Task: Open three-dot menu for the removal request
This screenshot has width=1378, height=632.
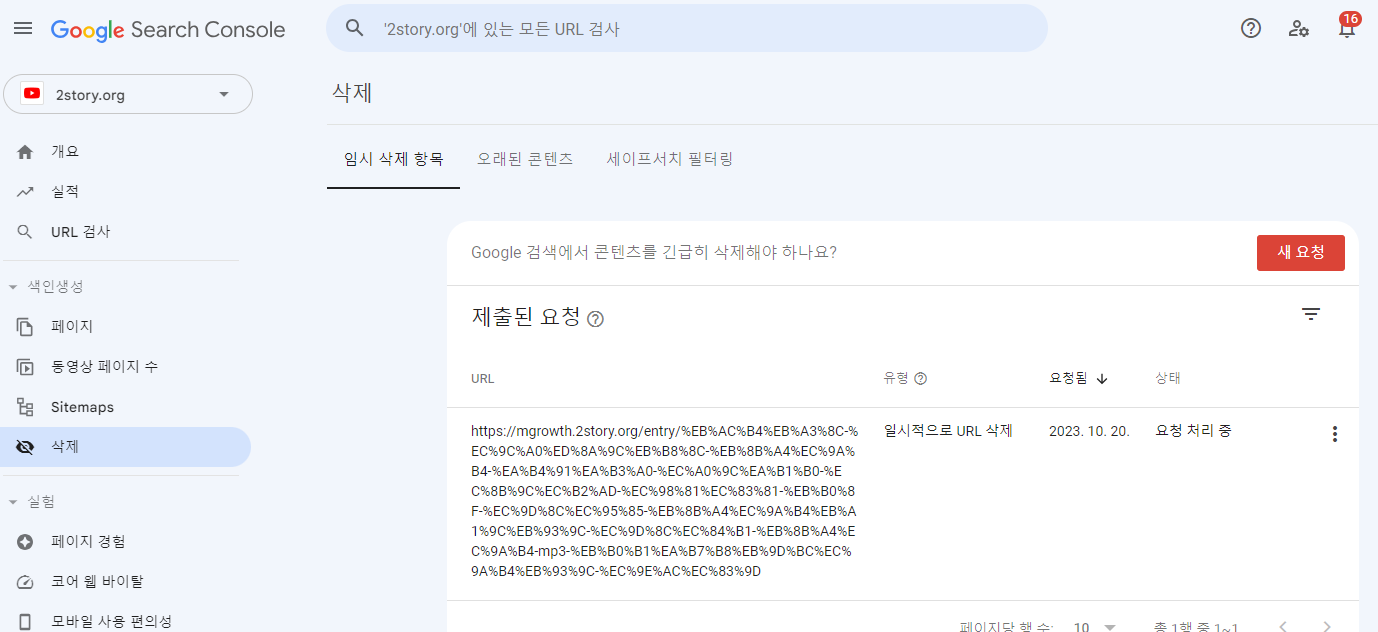Action: tap(1334, 434)
